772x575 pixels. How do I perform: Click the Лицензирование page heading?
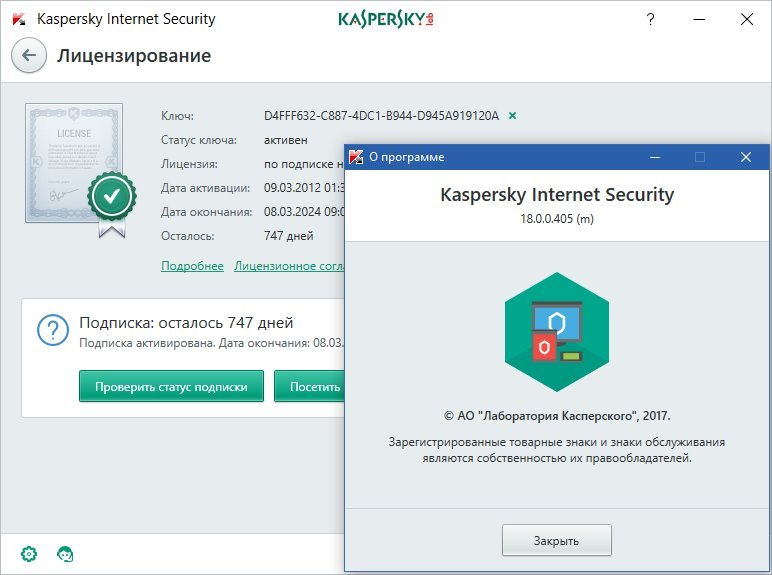134,56
